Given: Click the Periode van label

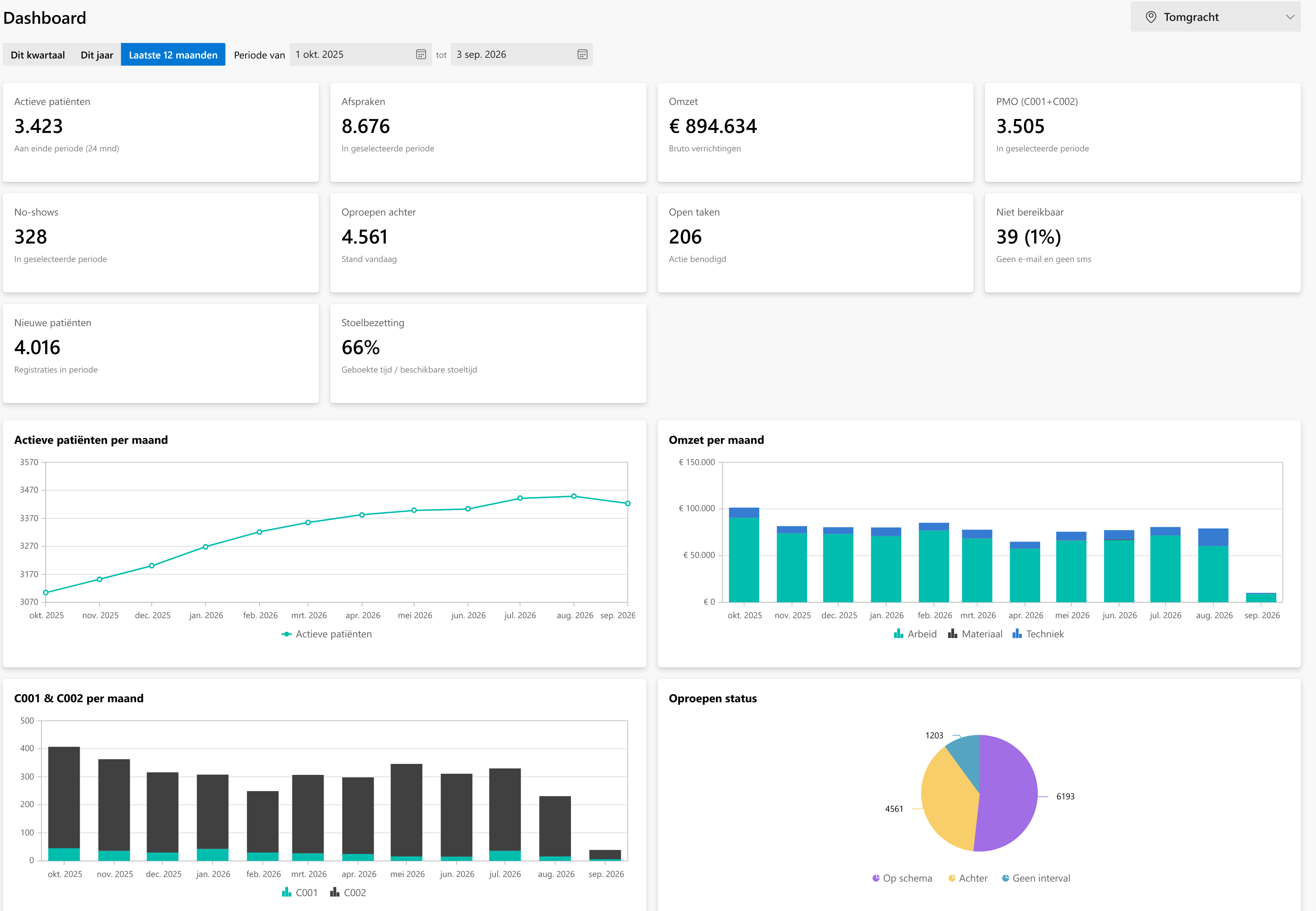Looking at the screenshot, I should (x=260, y=55).
